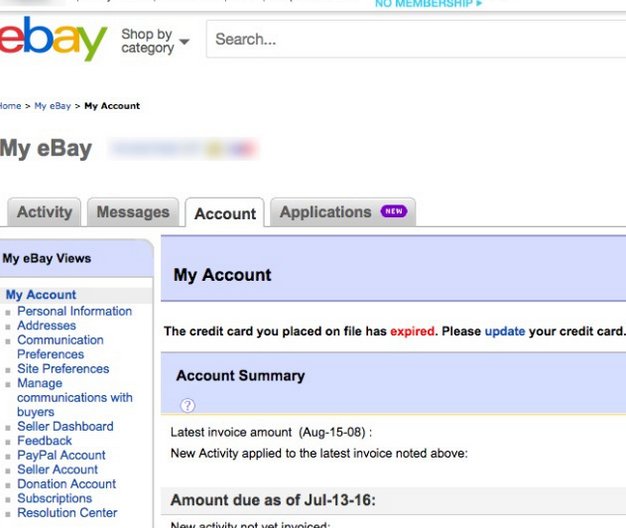This screenshot has height=528, width=626.
Task: Switch to the Activity tab
Action: coord(44,212)
